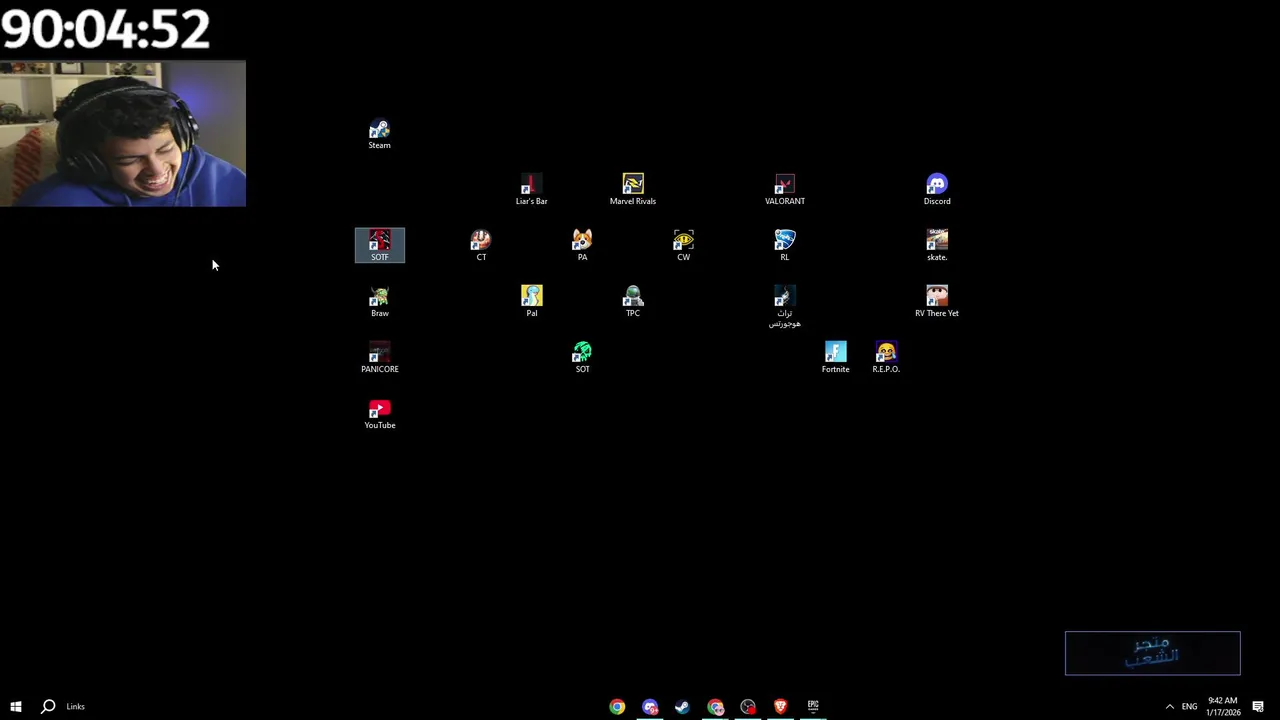Open the Steam desktop shortcut

tap(379, 134)
